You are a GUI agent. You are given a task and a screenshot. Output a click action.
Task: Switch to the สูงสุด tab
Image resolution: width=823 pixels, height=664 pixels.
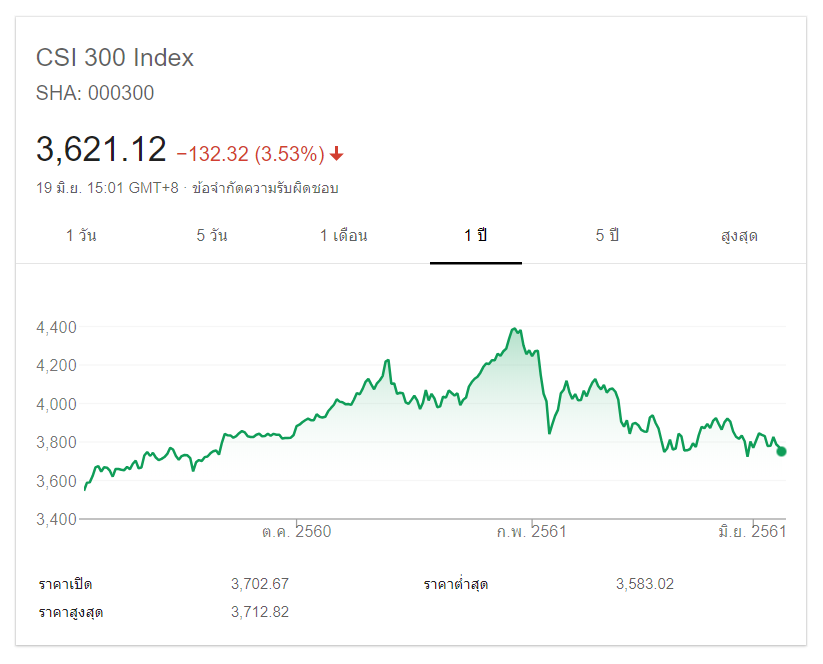click(x=739, y=236)
